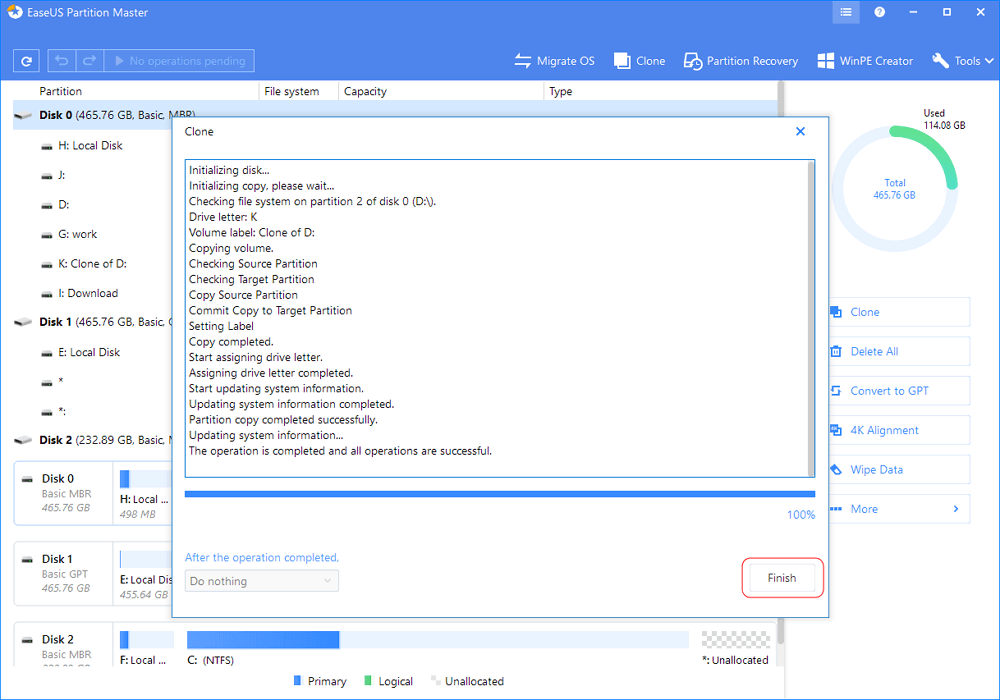Choose Convert to GPT option

point(899,391)
